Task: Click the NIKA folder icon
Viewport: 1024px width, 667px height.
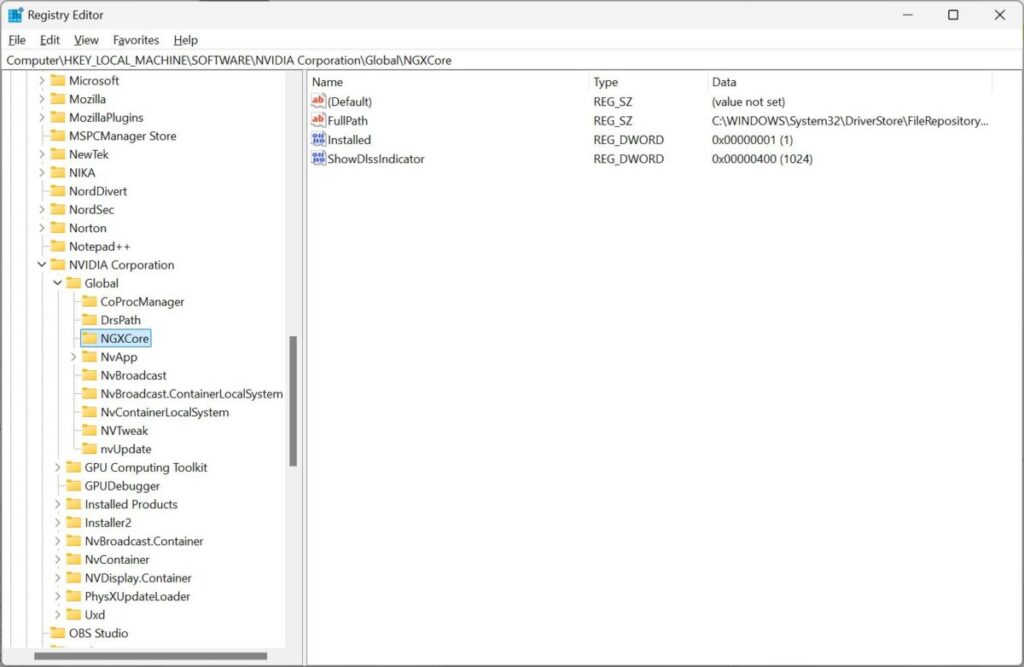Action: coord(58,172)
